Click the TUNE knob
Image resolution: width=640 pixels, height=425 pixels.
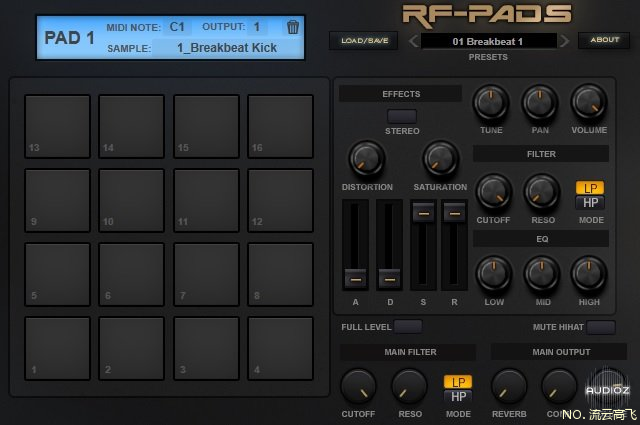[491, 102]
